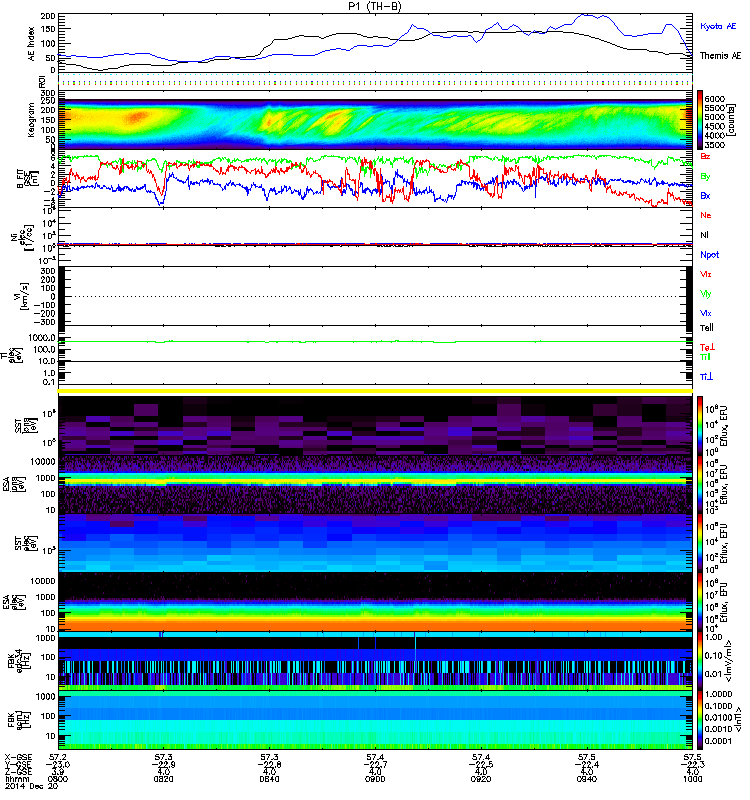The image size is (750, 800).
Task: Click the bright red-orange peak in the Keogram panel
Action: click(136, 117)
